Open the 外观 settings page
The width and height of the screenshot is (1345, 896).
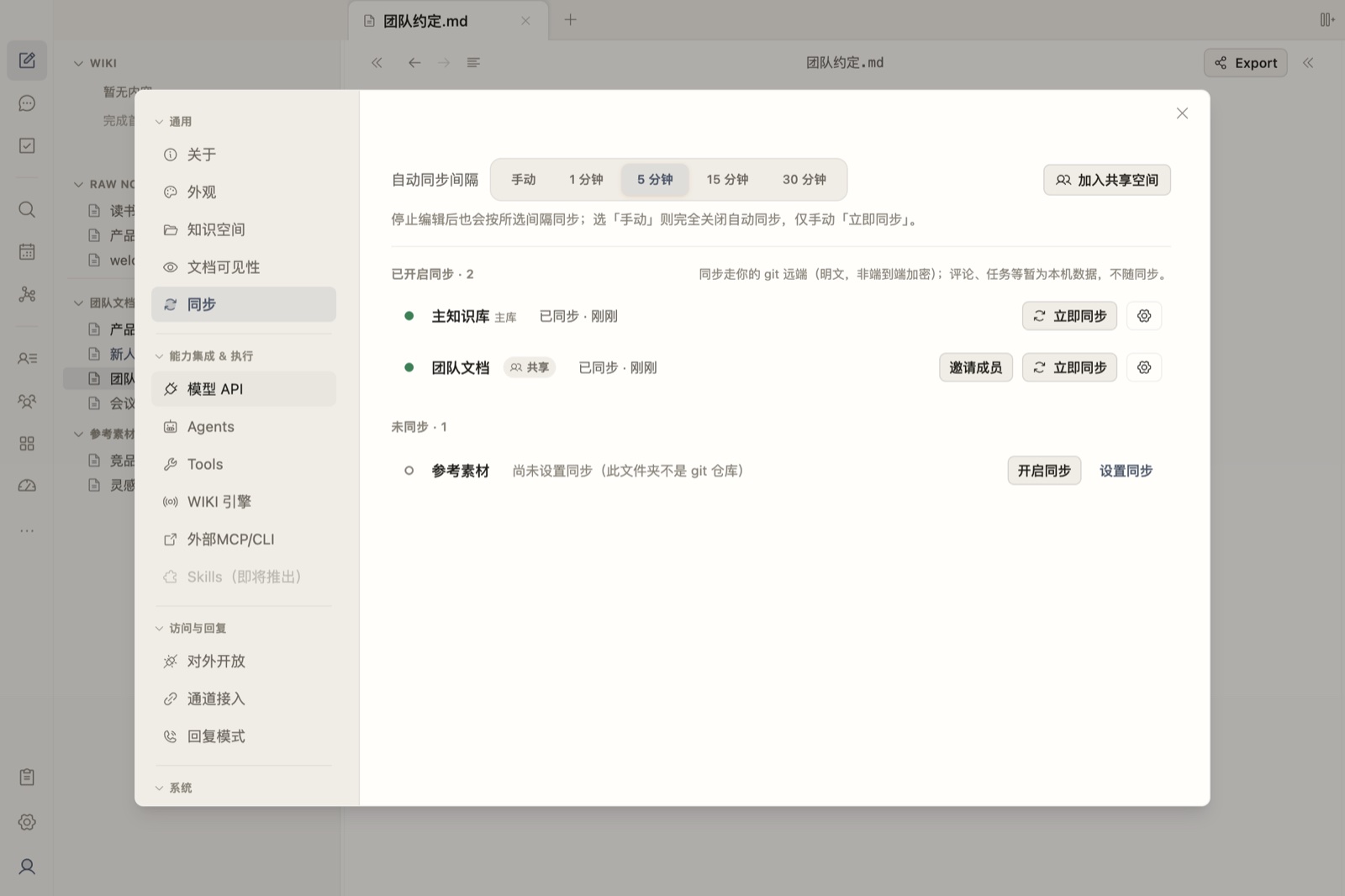point(244,192)
